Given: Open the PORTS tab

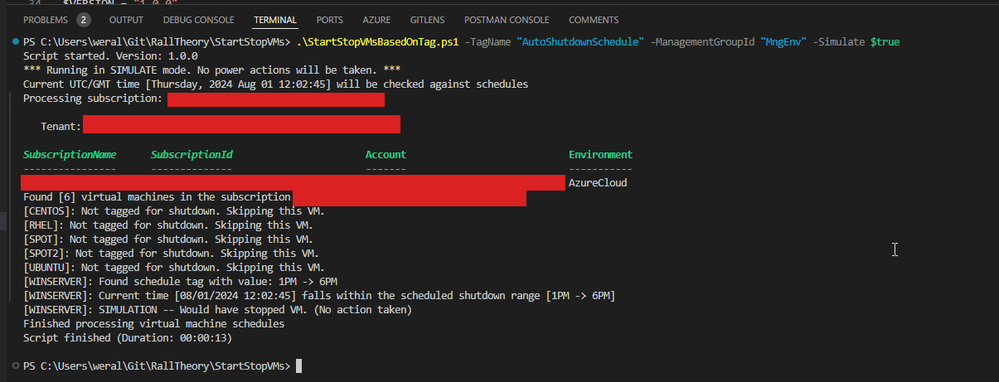Looking at the screenshot, I should click(x=329, y=20).
